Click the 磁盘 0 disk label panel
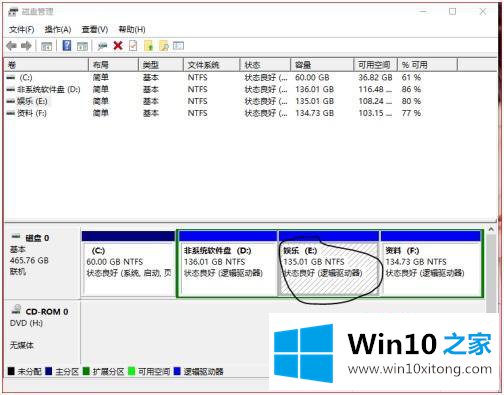 42,263
